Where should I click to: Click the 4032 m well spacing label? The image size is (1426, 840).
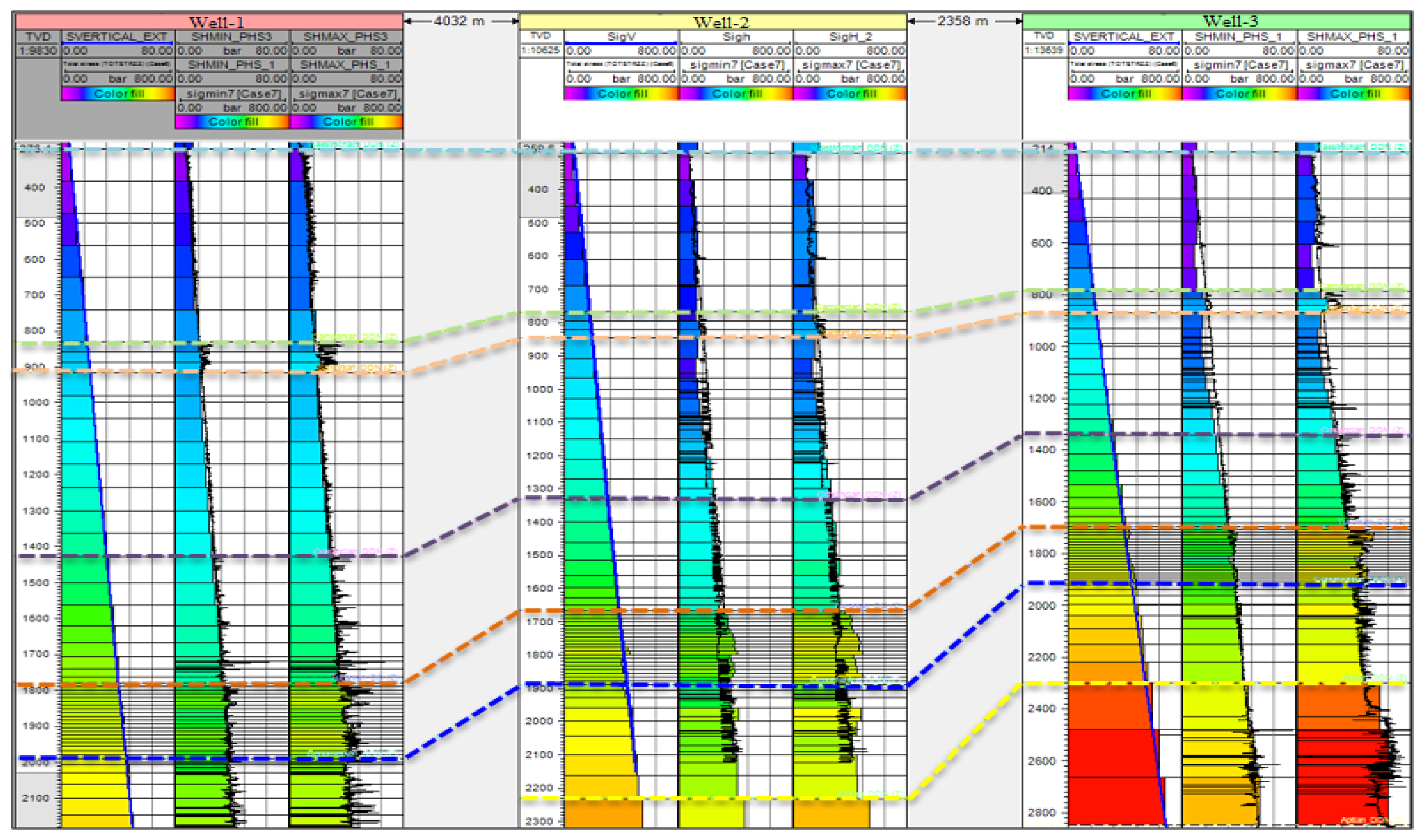point(459,21)
